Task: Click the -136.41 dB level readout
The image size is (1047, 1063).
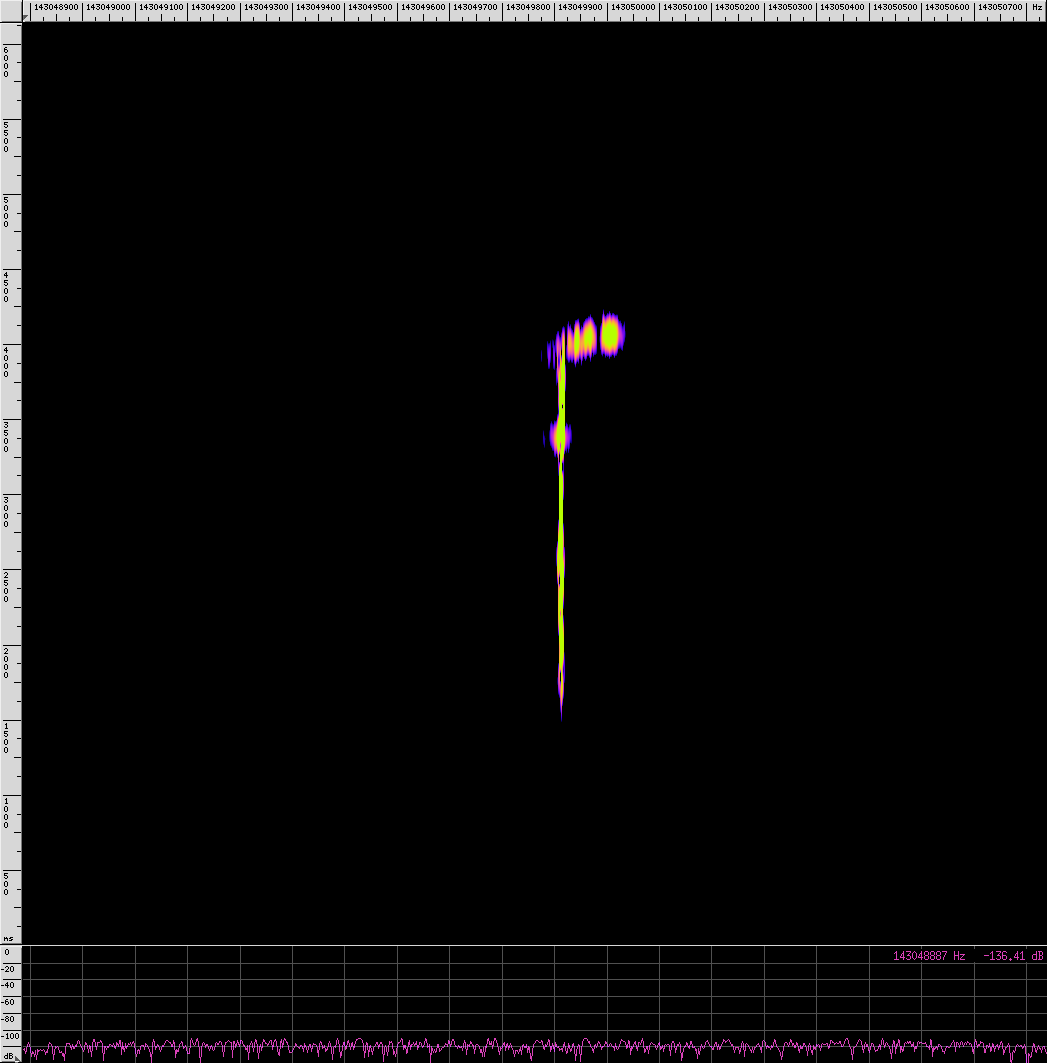Action: click(1012, 956)
